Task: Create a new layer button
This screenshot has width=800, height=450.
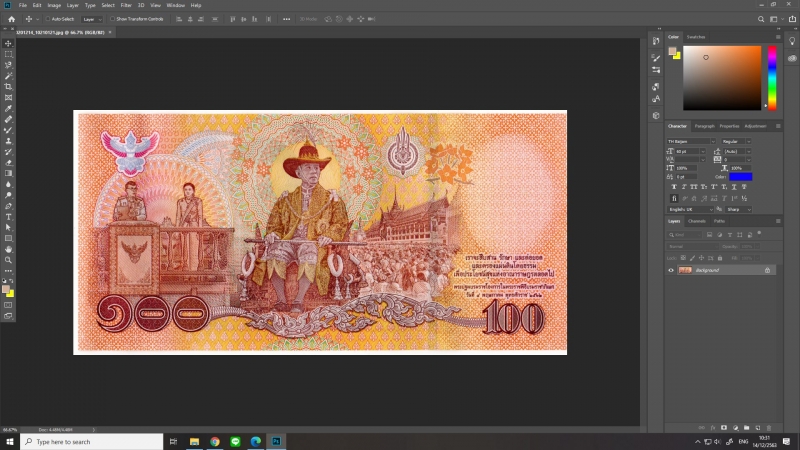Action: coord(758,428)
